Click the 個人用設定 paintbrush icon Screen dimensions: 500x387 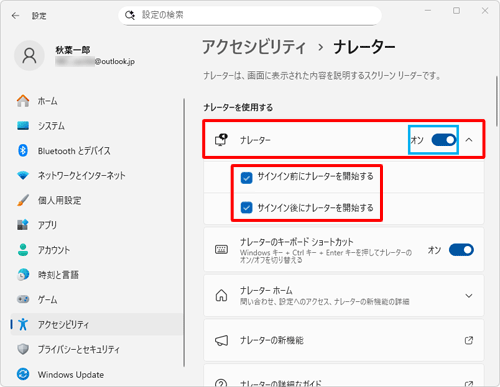23,200
